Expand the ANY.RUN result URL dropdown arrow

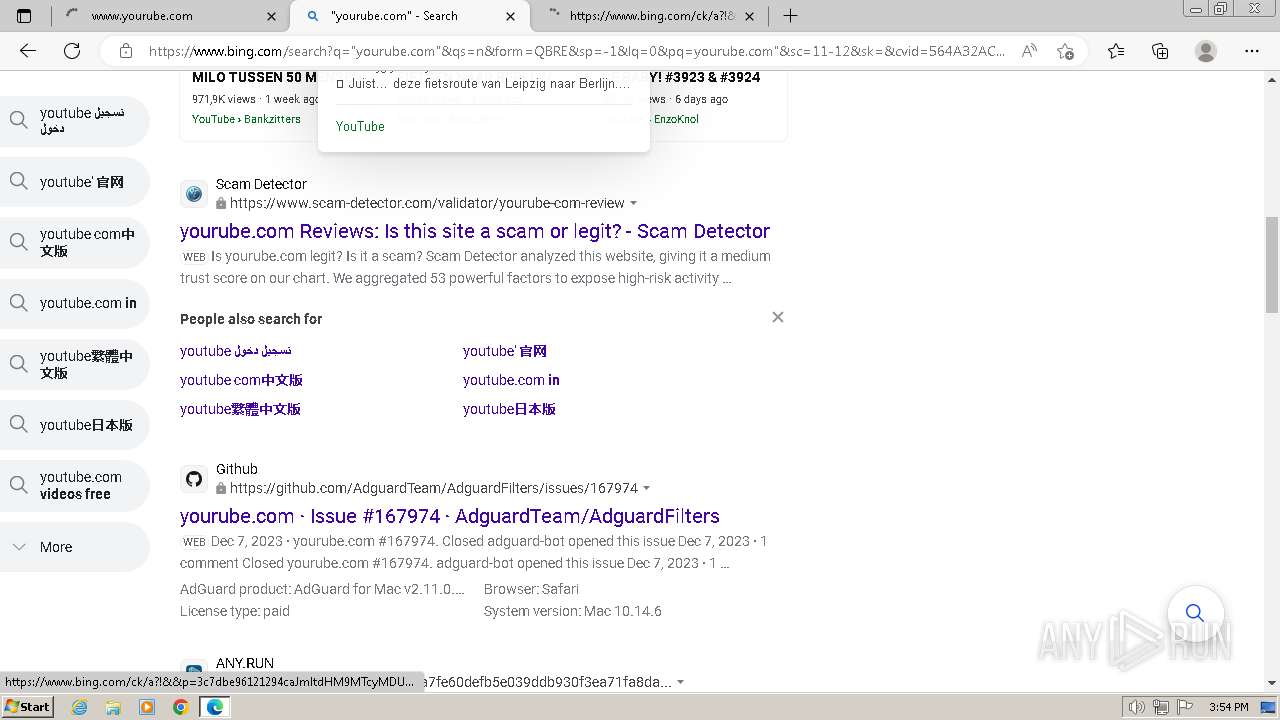pyautogui.click(x=680, y=682)
